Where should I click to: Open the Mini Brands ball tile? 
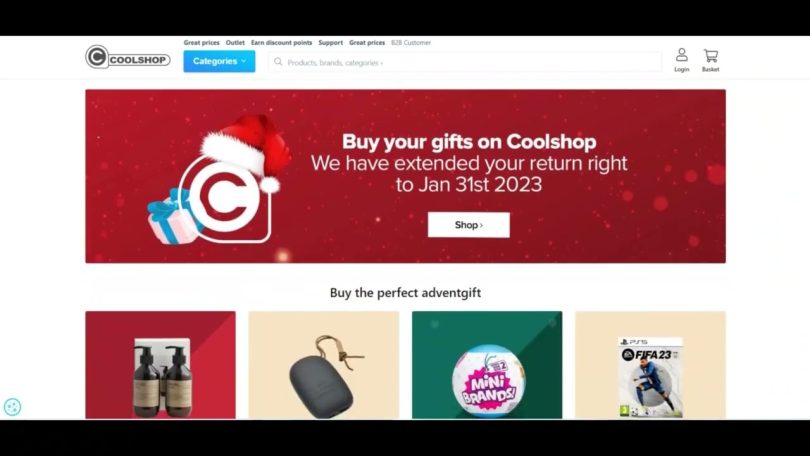pyautogui.click(x=487, y=365)
